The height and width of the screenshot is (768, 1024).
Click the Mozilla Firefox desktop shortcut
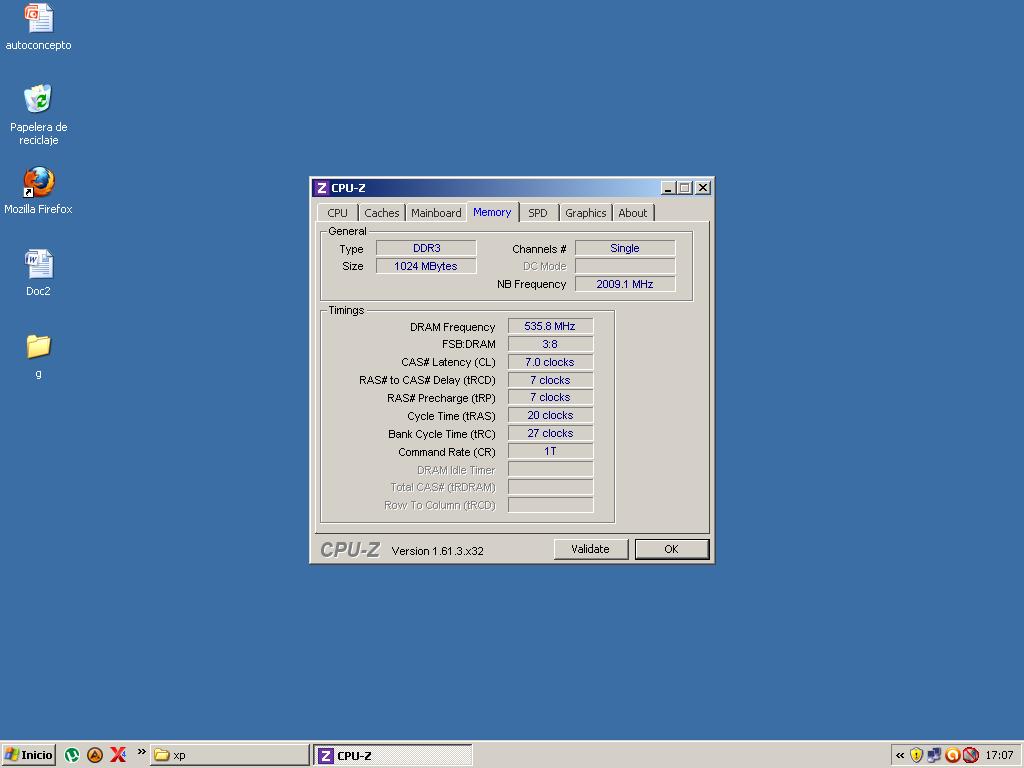click(38, 183)
